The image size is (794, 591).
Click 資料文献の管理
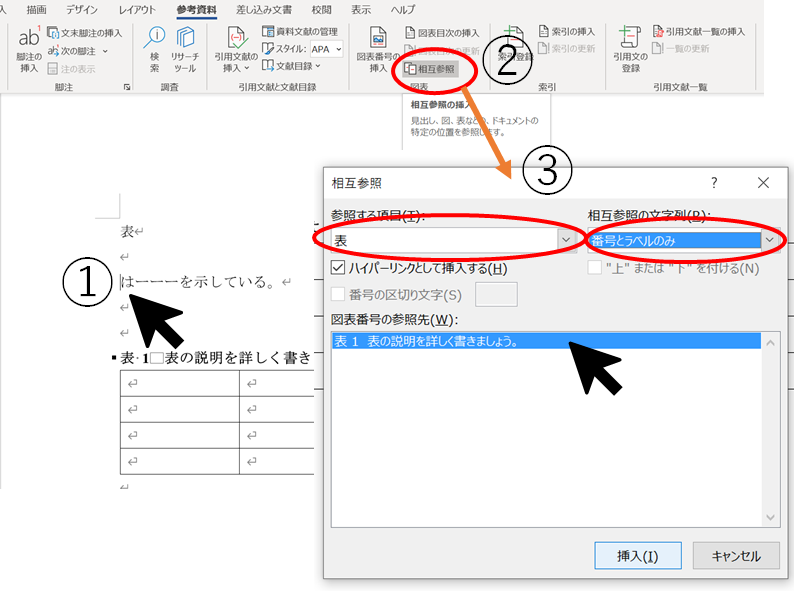(x=300, y=31)
